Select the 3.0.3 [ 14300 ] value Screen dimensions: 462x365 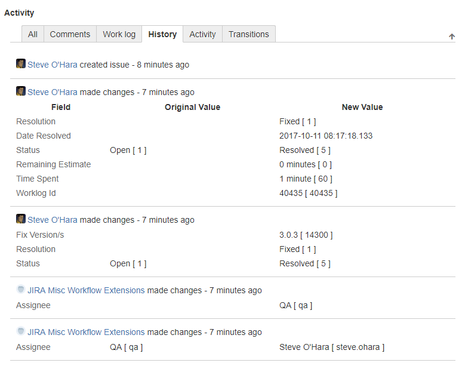click(306, 235)
